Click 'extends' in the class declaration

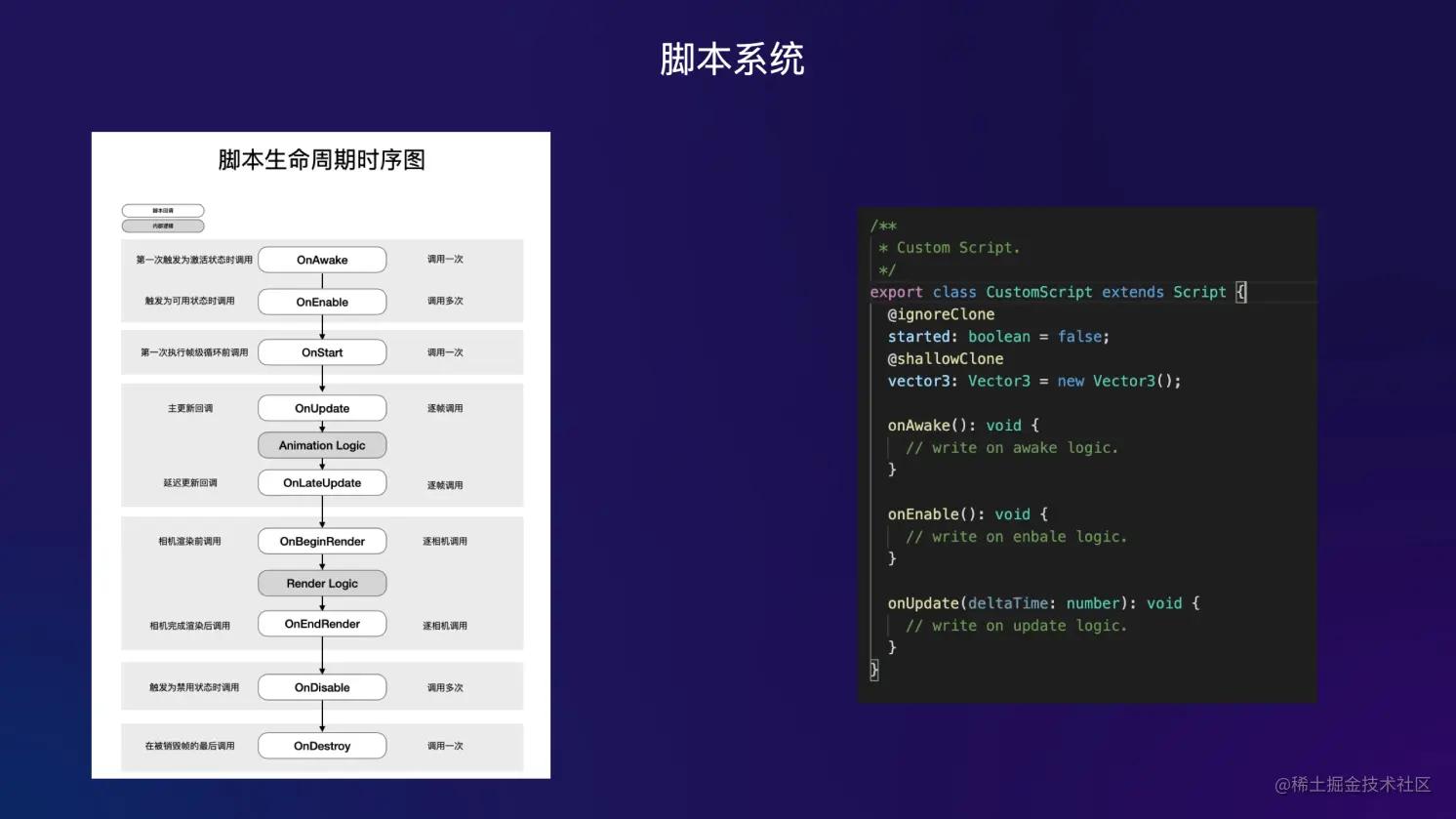click(1133, 292)
